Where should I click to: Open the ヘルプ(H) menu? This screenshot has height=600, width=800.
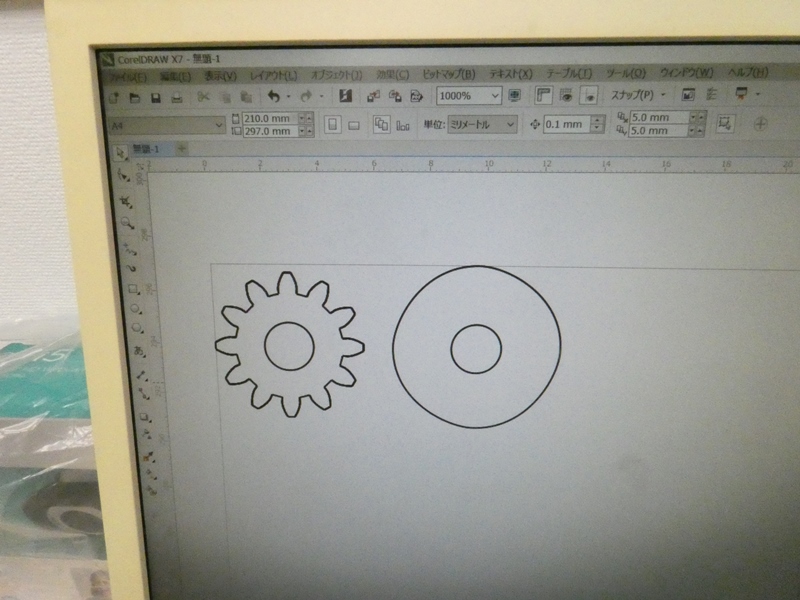tap(747, 72)
